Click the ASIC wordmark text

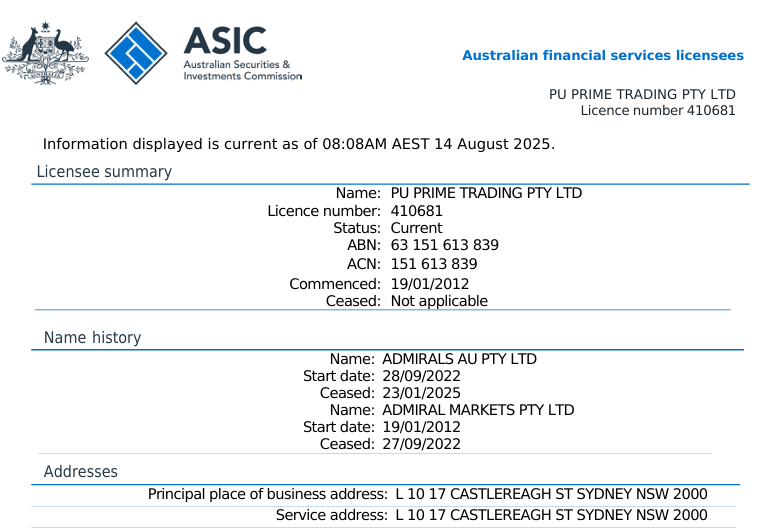[225, 40]
